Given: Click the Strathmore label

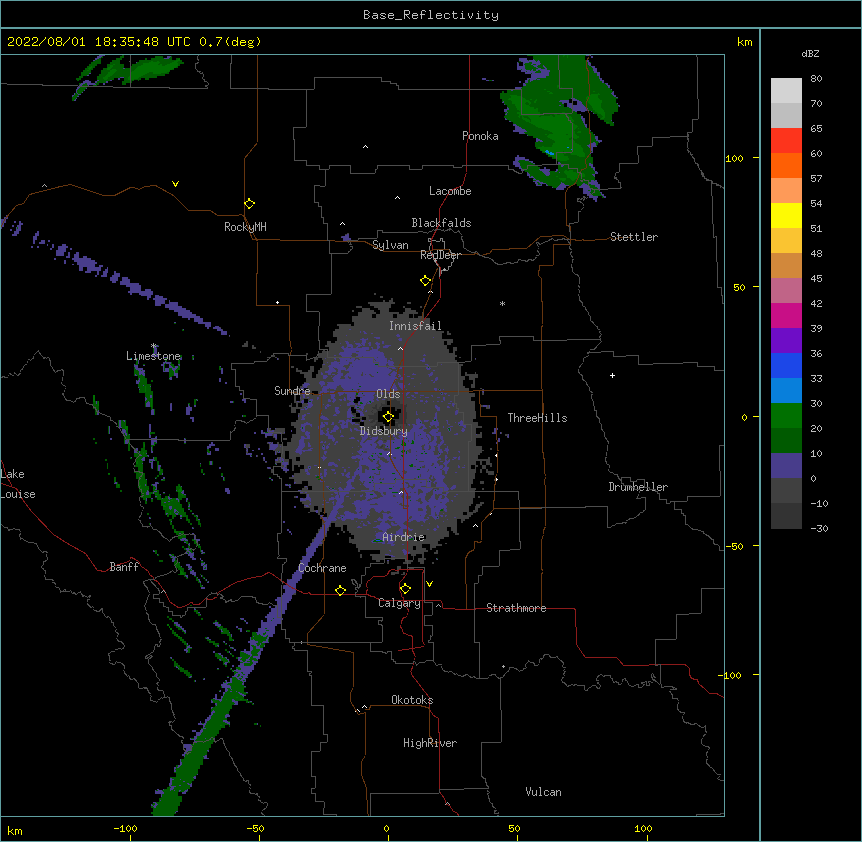Looking at the screenshot, I should [516, 608].
